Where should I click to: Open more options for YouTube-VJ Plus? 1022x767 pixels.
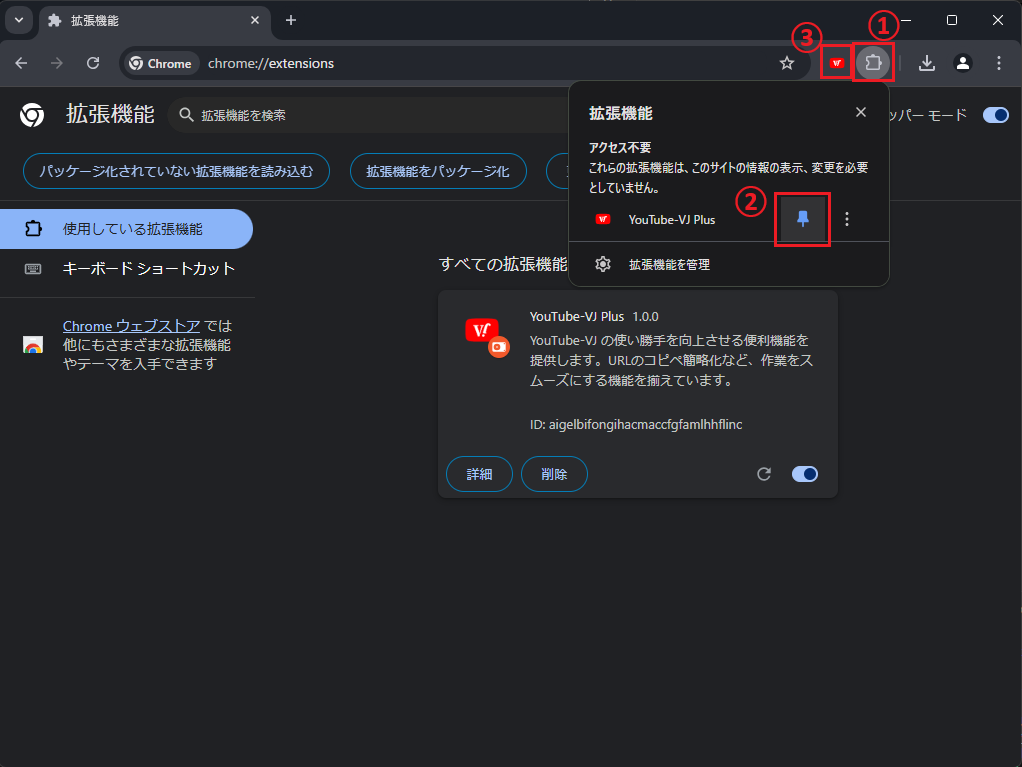[x=847, y=219]
